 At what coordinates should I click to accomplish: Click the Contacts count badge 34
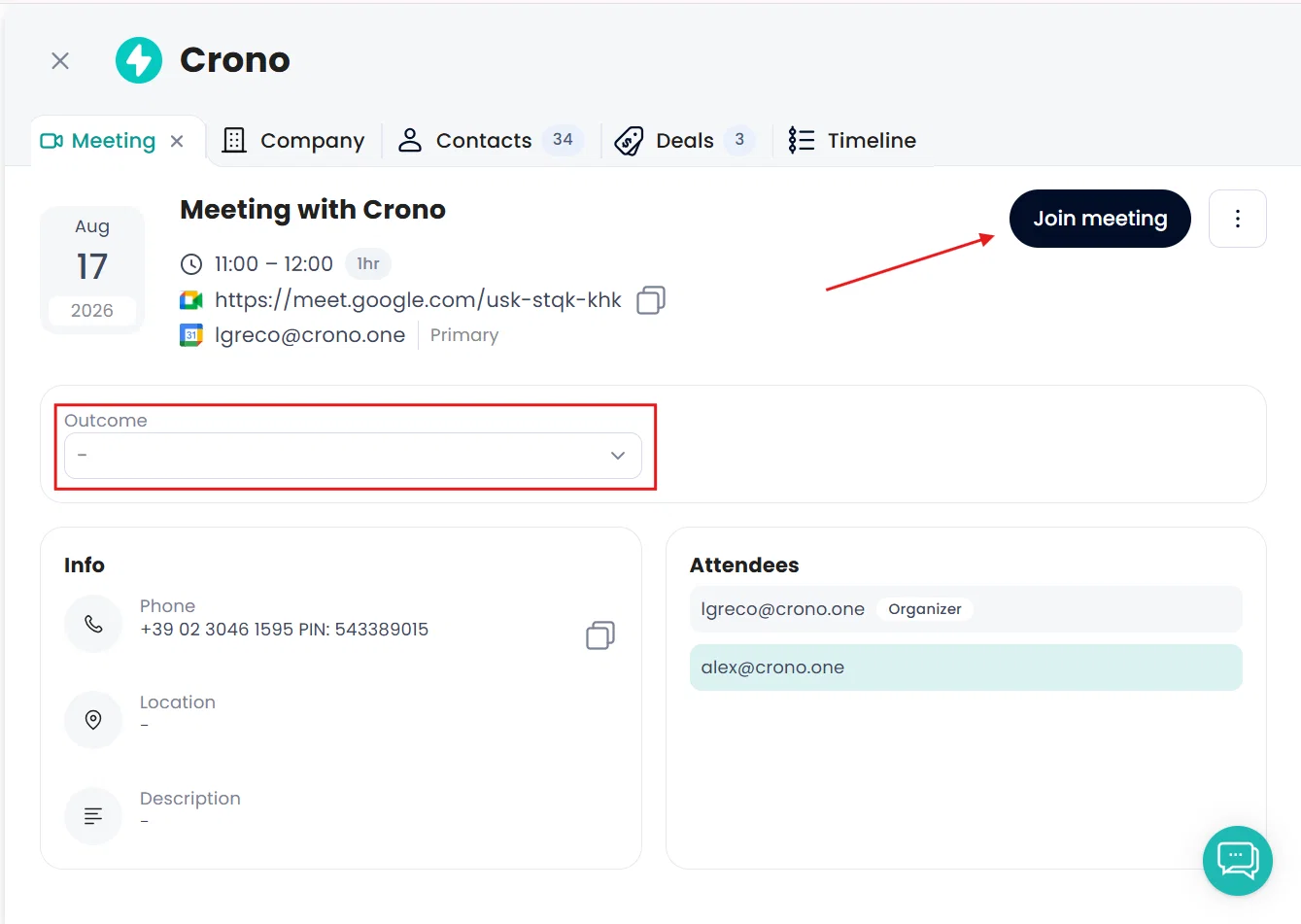point(563,140)
